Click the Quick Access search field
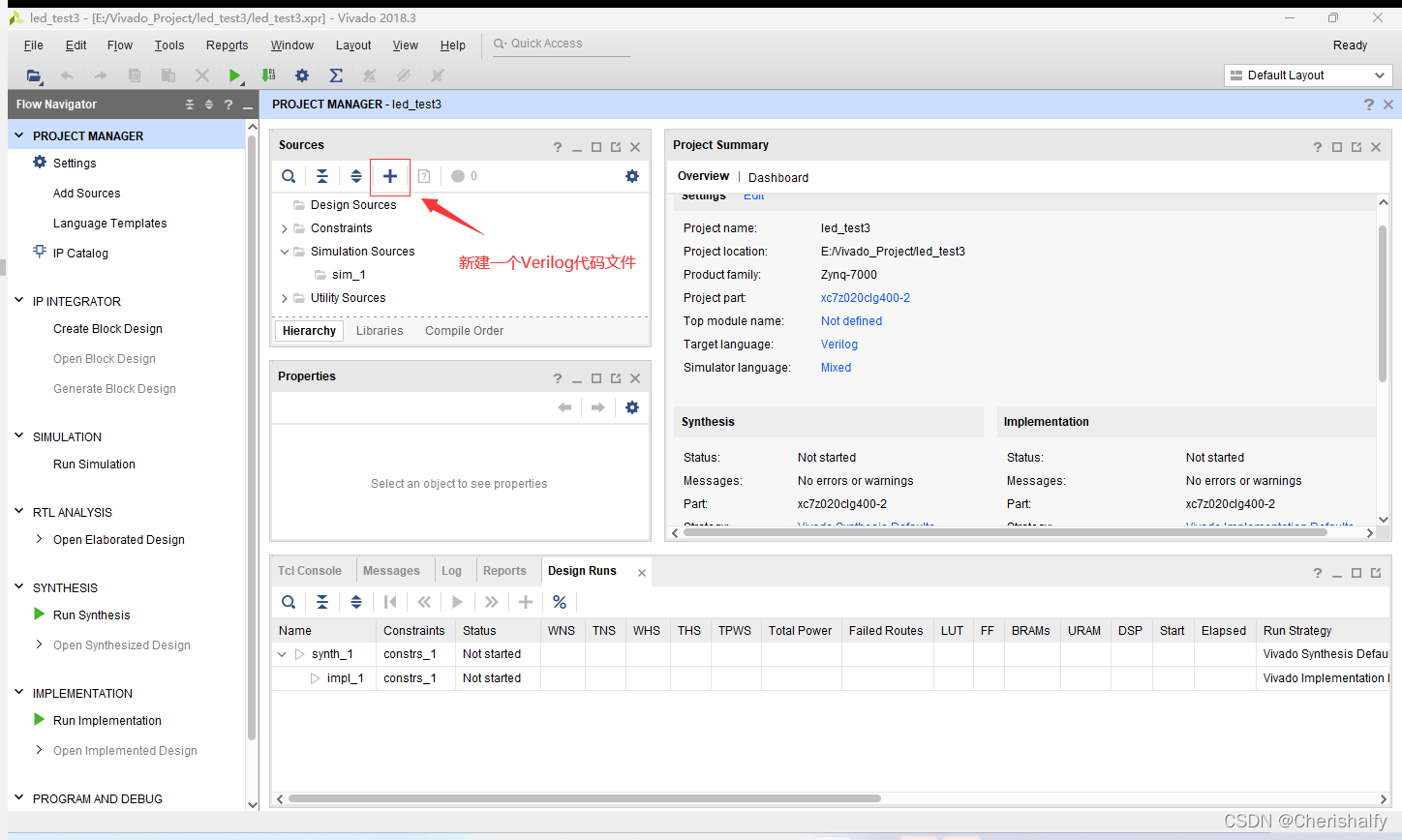1402x840 pixels. (x=562, y=45)
